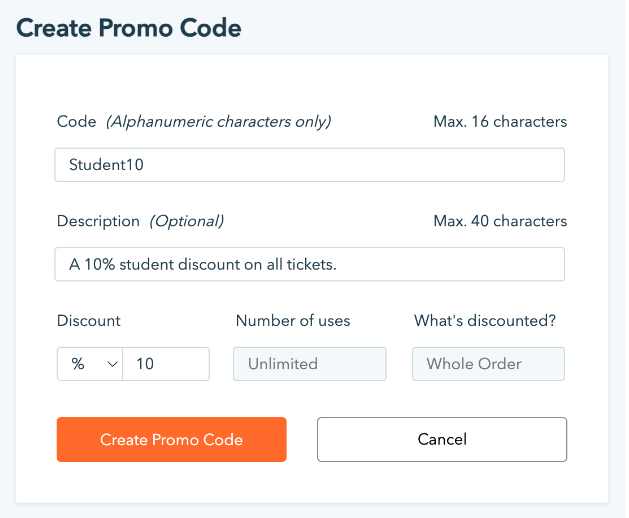Click the discount amount field showing 10
The width and height of the screenshot is (629, 518).
click(166, 364)
